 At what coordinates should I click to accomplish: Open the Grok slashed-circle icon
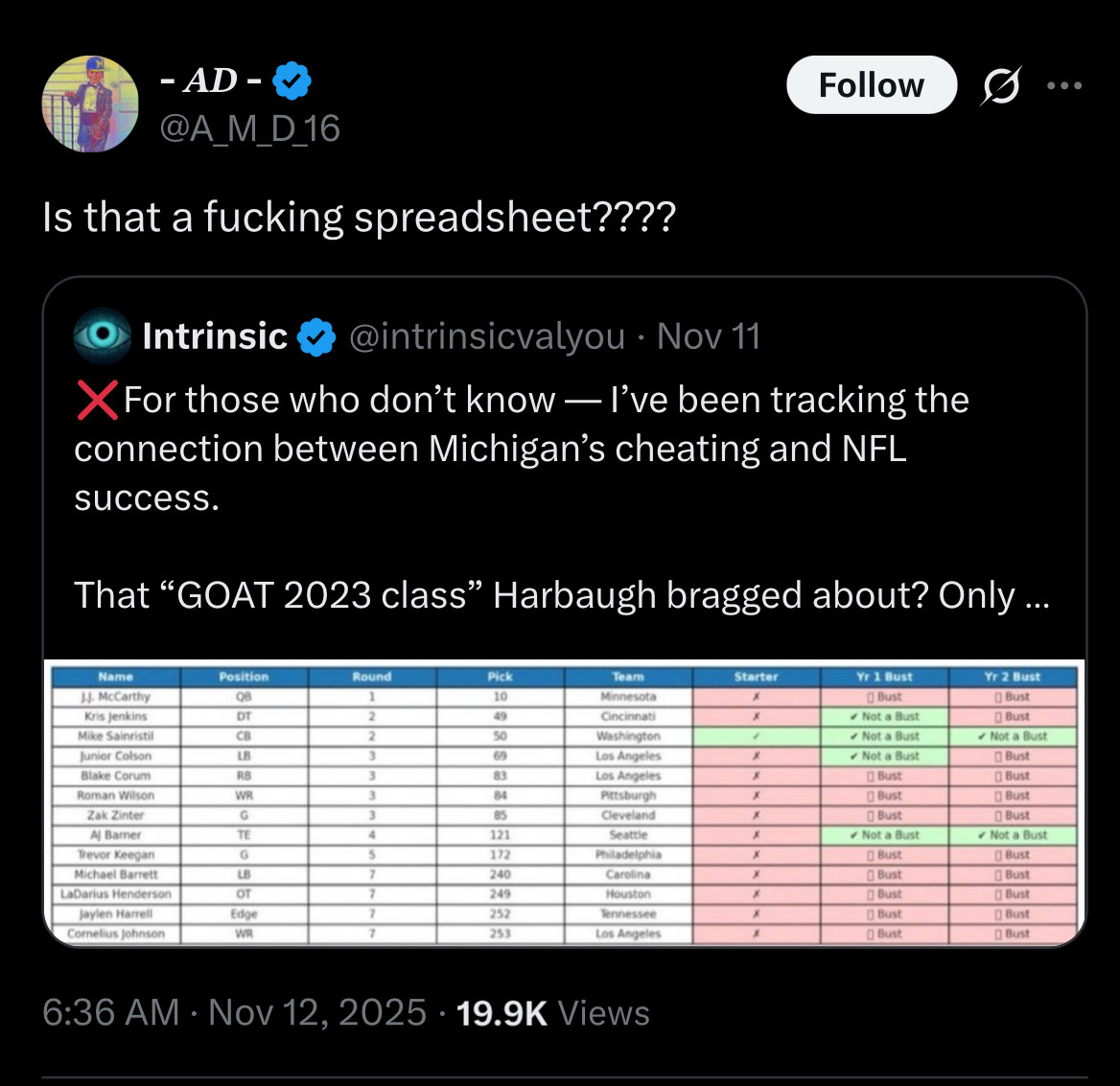click(x=1001, y=86)
